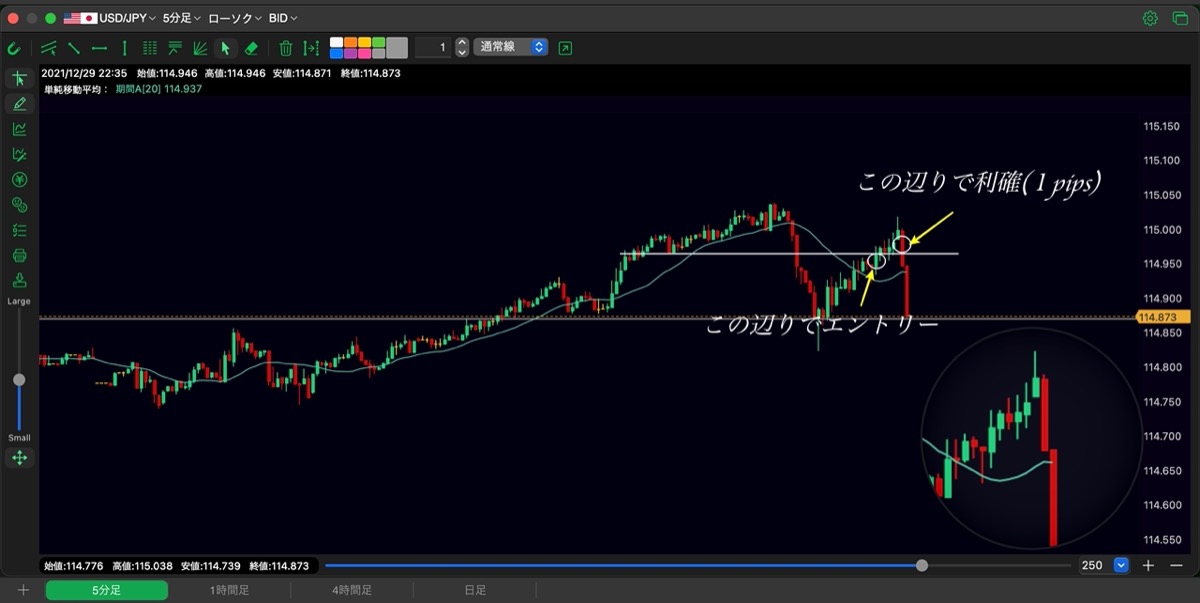Select the diagonal line tool
The width and height of the screenshot is (1200, 603).
coord(74,47)
